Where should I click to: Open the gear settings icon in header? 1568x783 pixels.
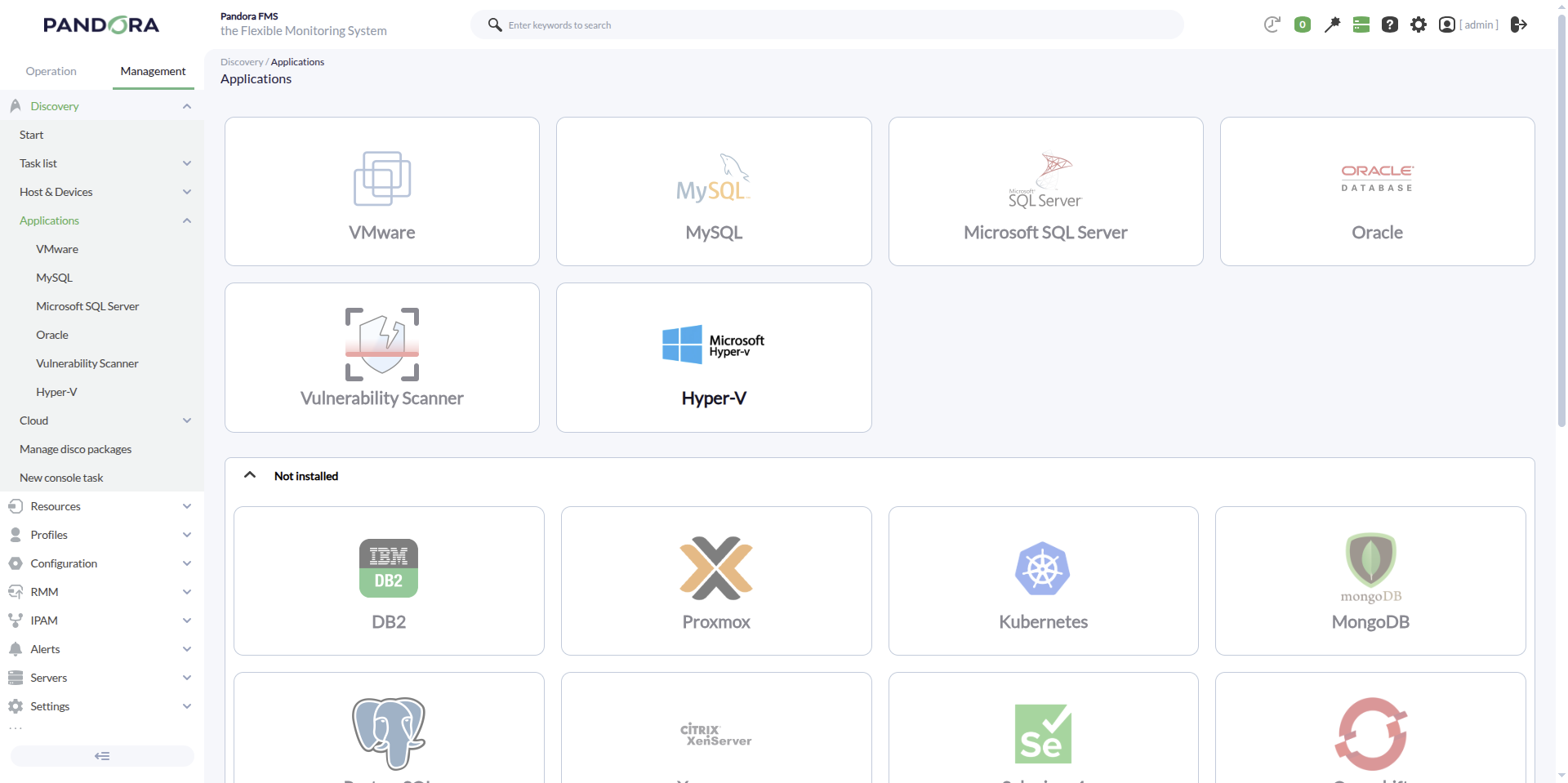coord(1419,24)
